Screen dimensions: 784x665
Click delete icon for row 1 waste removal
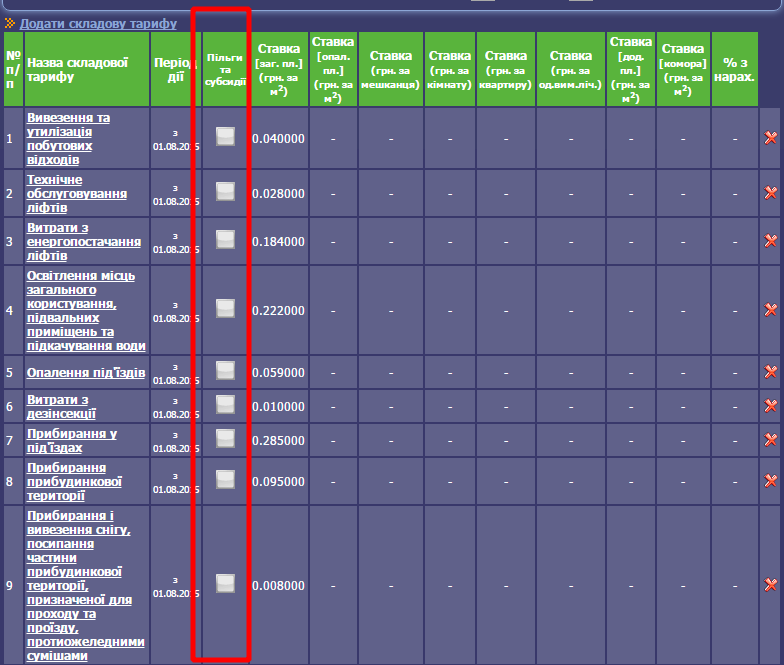(x=770, y=138)
